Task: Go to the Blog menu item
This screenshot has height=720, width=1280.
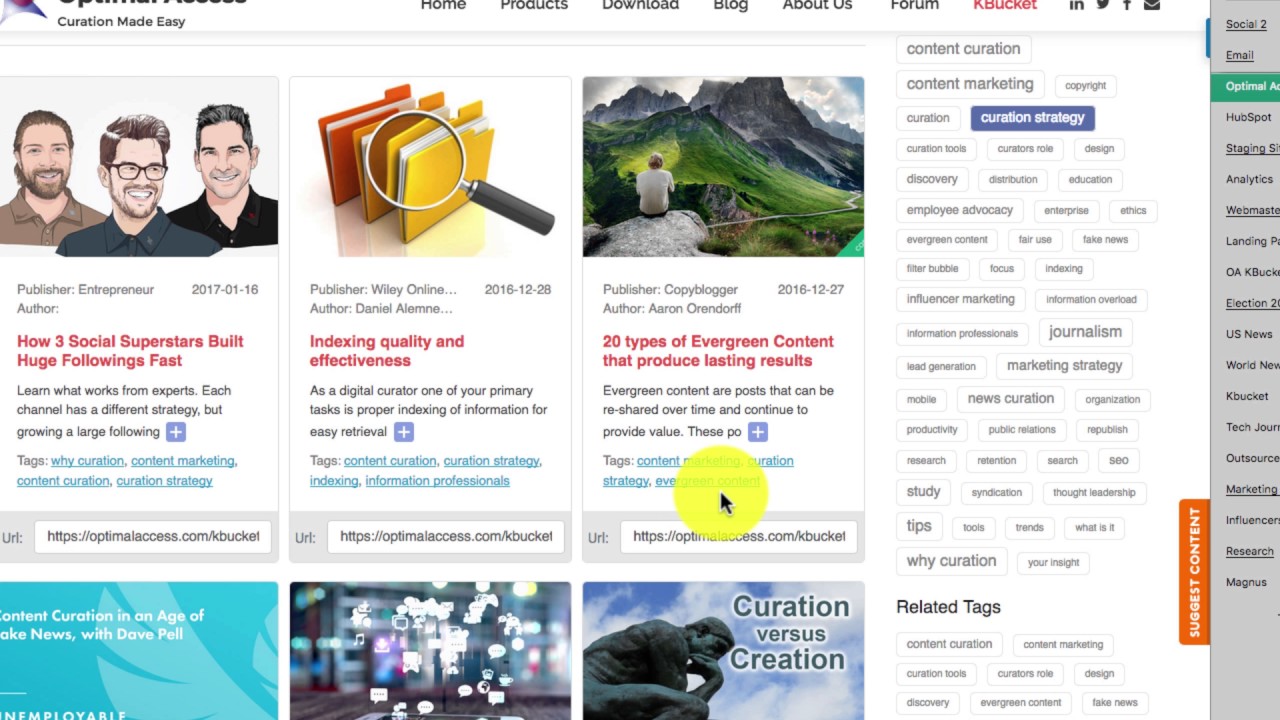Action: [730, 5]
